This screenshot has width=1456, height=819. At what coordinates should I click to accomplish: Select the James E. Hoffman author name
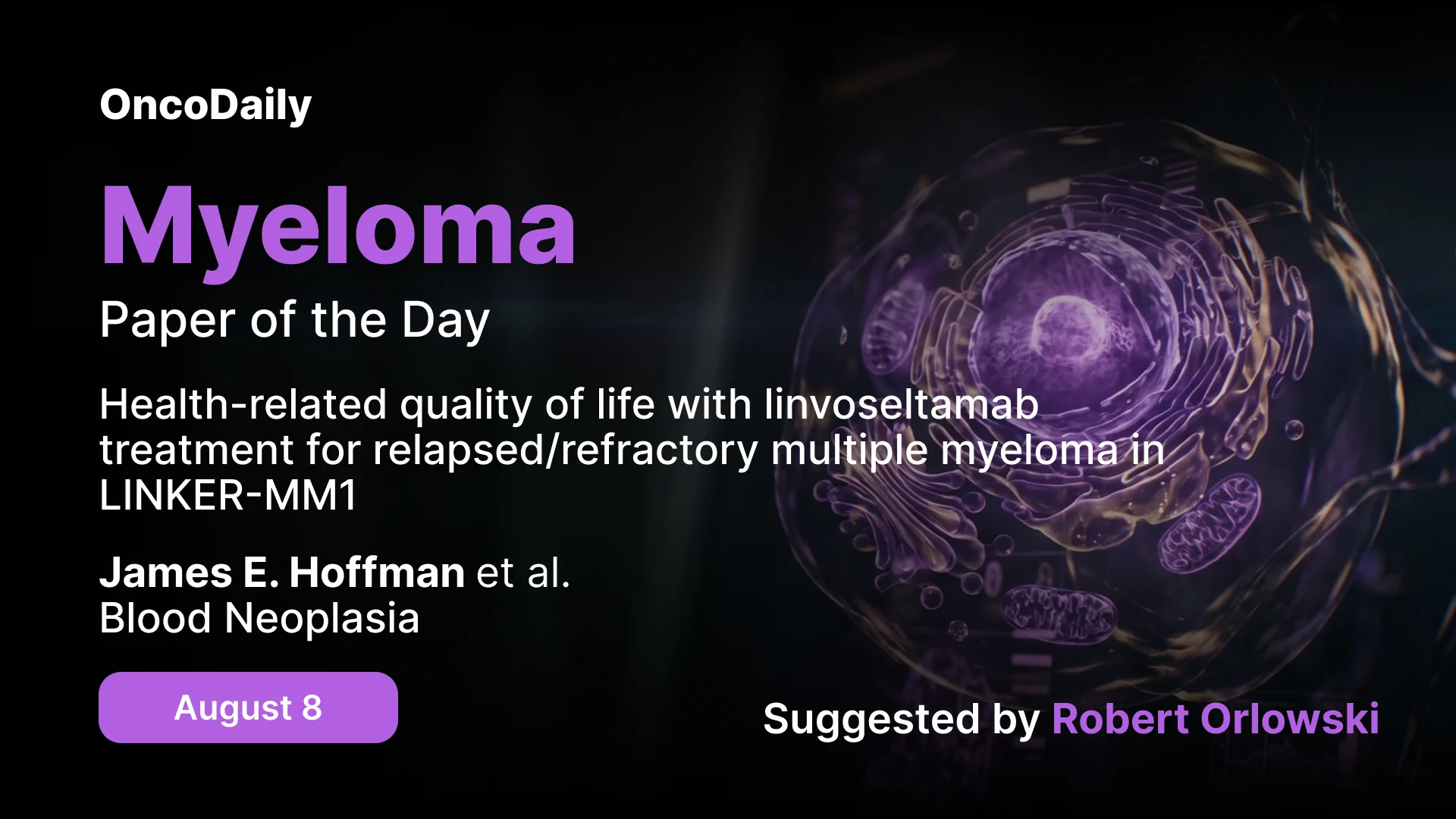point(282,572)
